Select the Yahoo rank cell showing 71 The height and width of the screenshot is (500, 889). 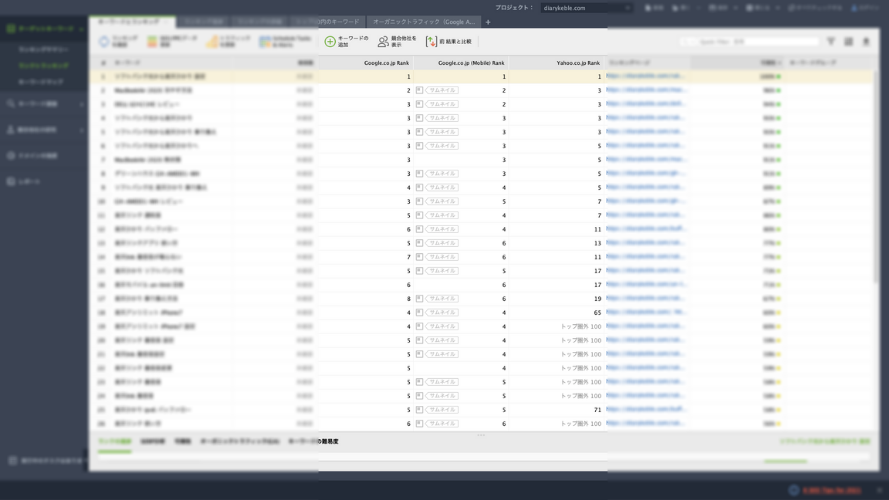click(x=557, y=409)
